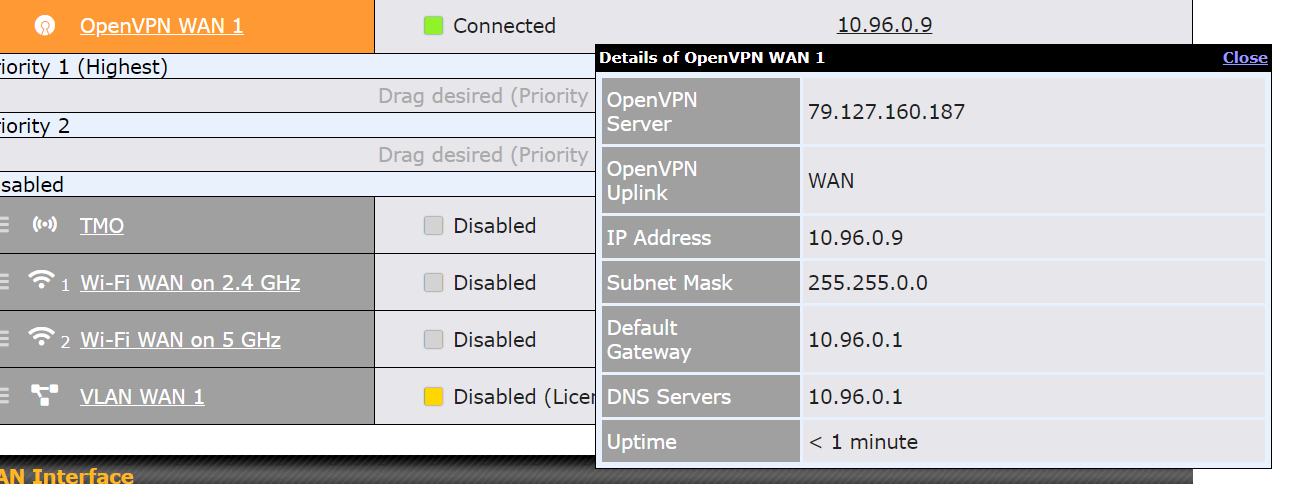
Task: Click the yellow VLAN WAN 1 status indicator
Action: point(433,397)
